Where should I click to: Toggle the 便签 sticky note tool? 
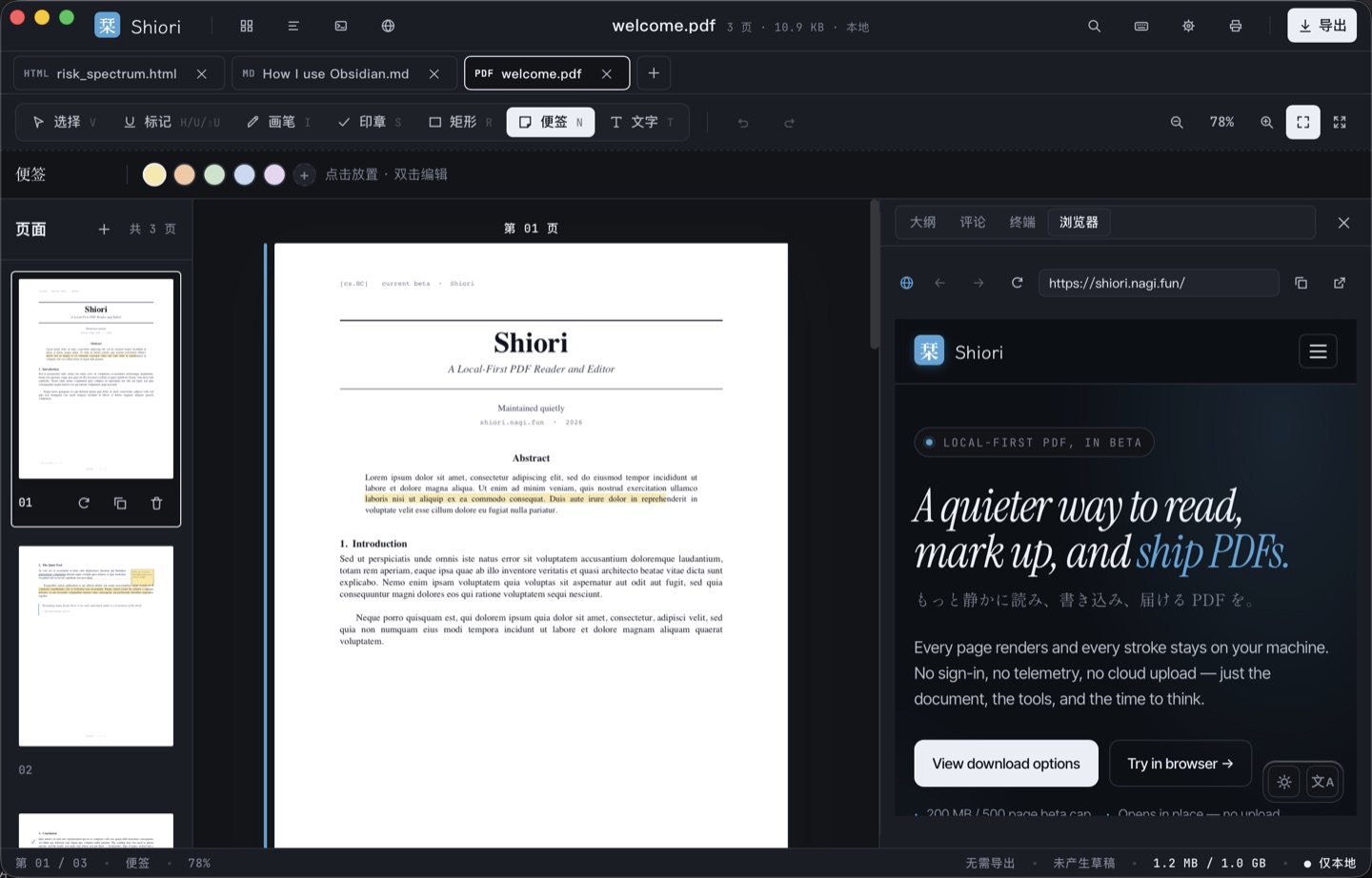pos(551,122)
